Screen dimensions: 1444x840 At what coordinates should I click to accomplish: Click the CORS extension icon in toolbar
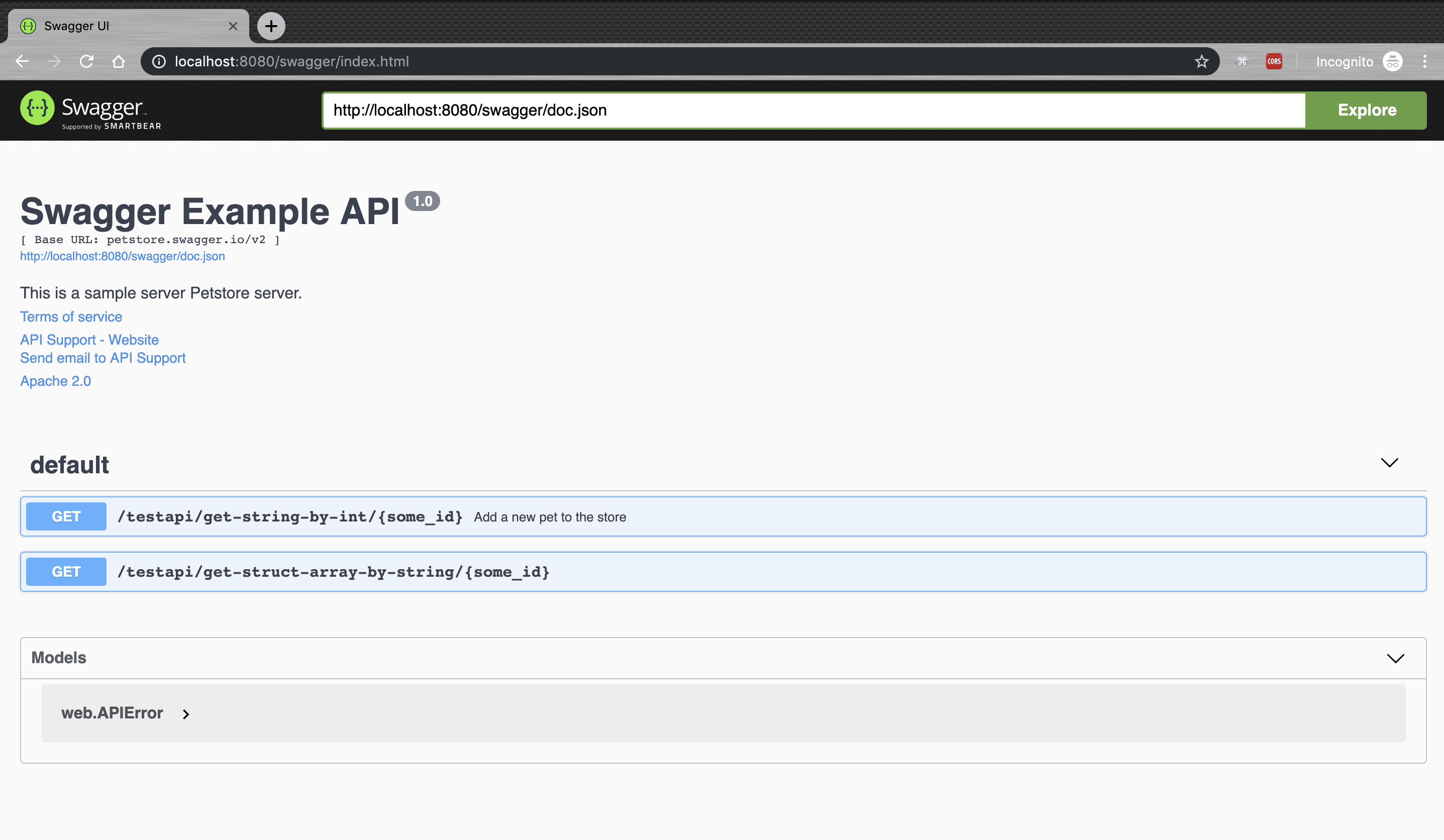1274,61
